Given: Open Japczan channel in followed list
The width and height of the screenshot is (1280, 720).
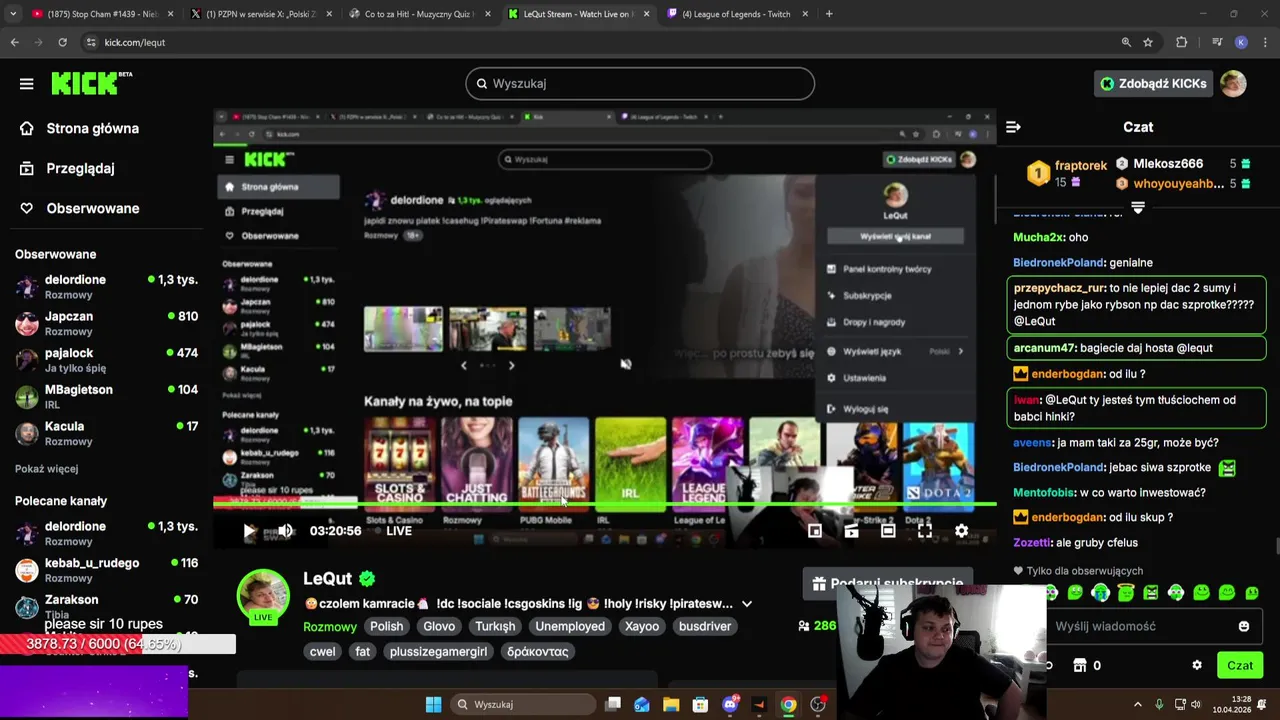Looking at the screenshot, I should point(105,323).
